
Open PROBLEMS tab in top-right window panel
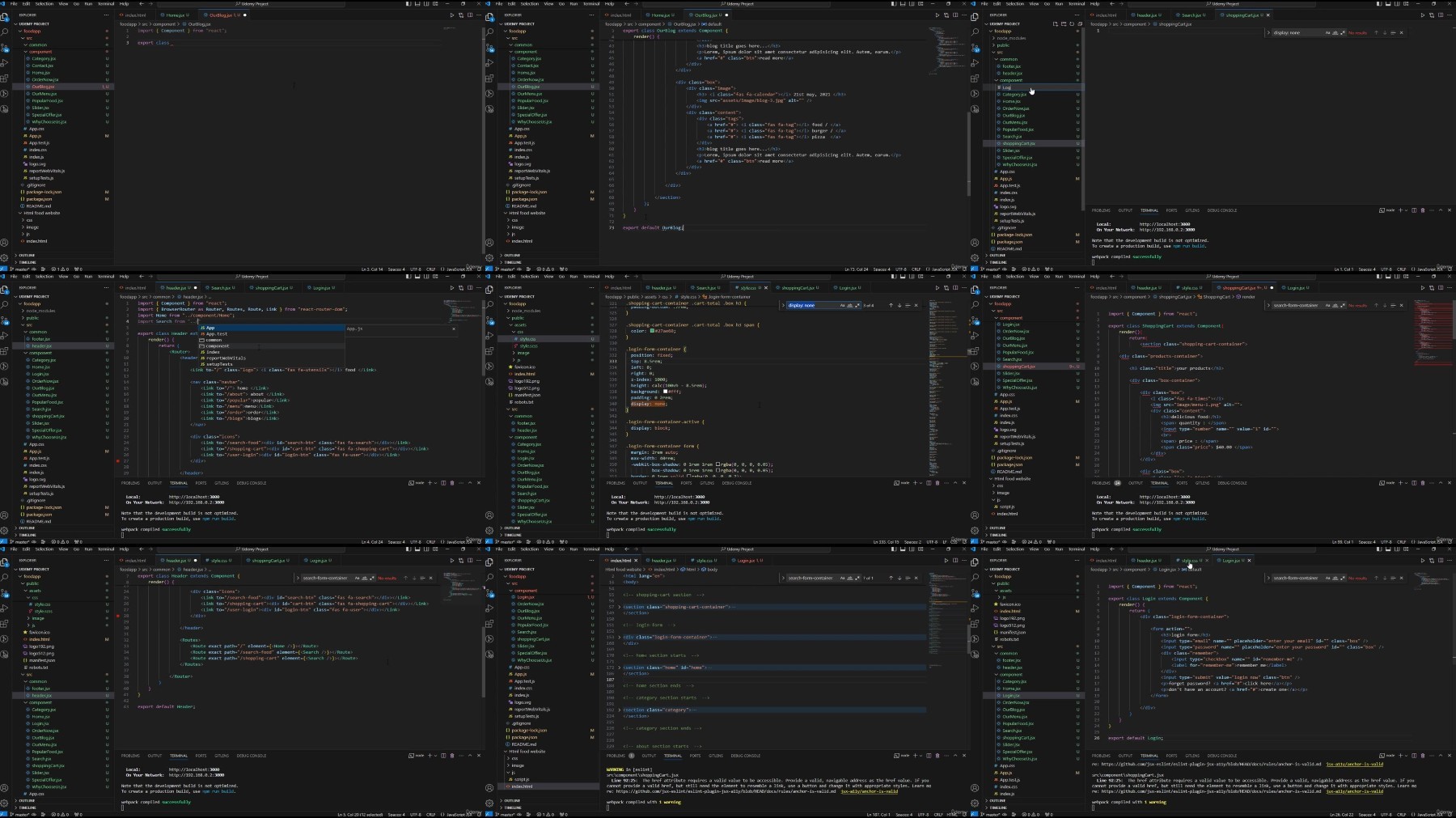1101,210
